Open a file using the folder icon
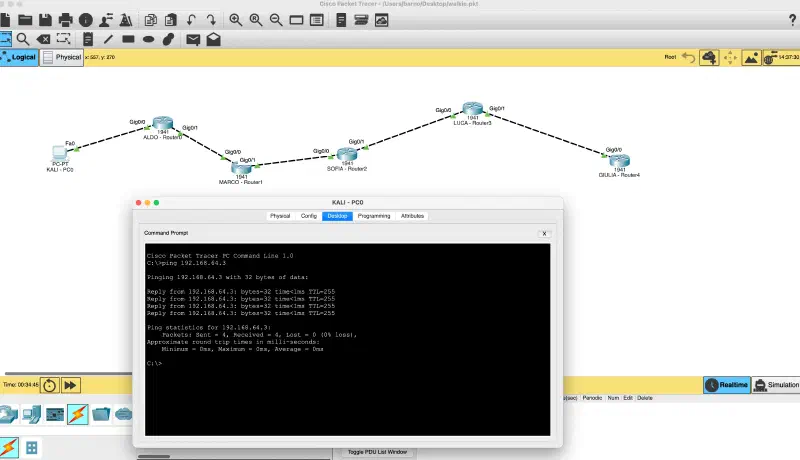 pos(25,20)
